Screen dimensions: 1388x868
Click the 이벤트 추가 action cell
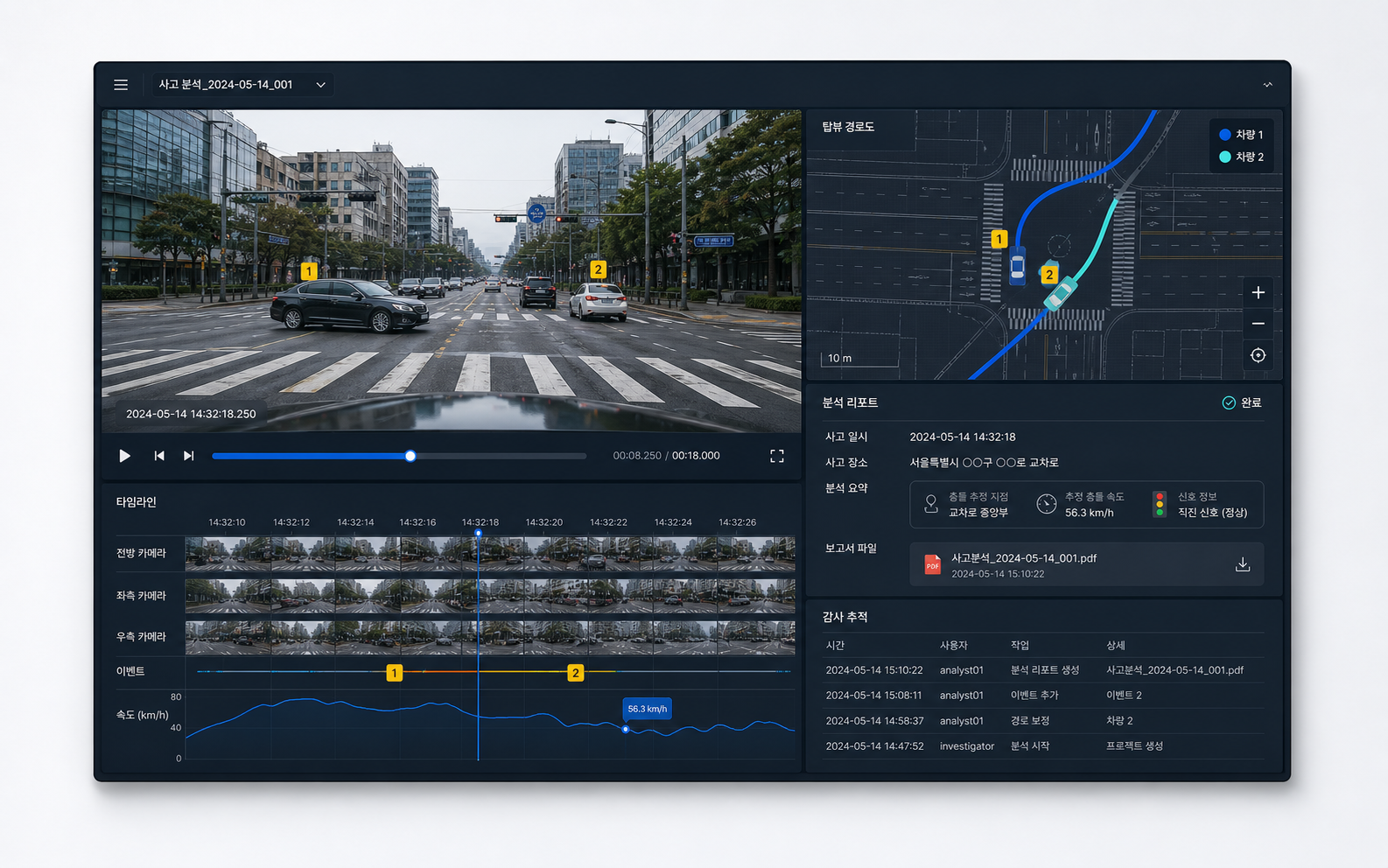[x=1034, y=696]
